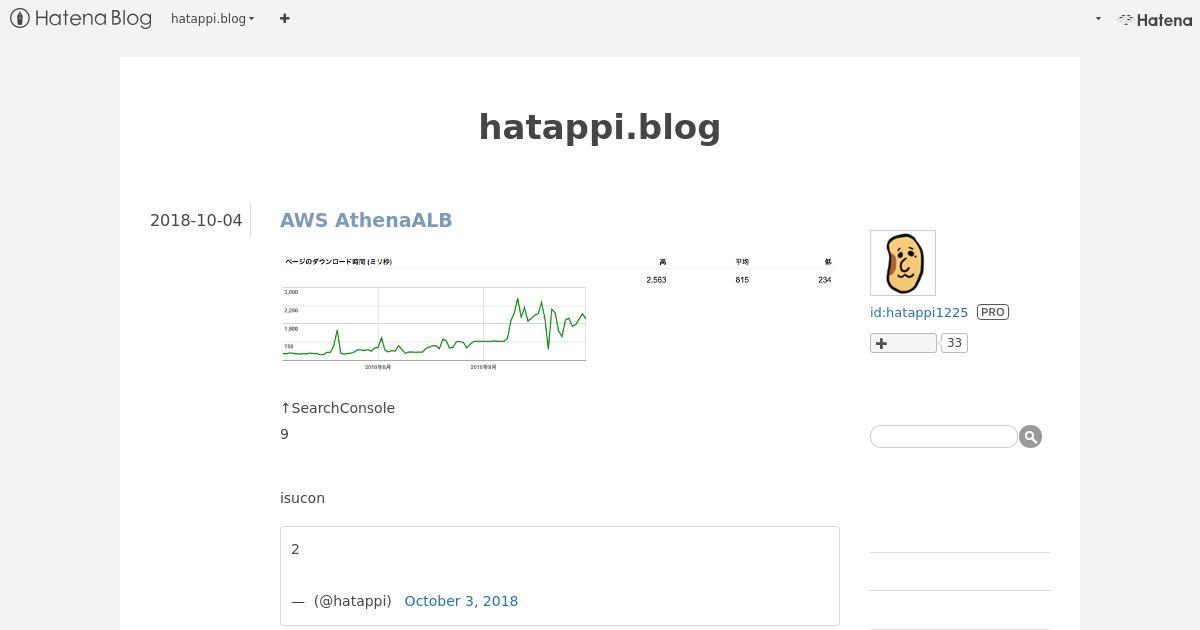The image size is (1200, 630).
Task: View the page download time graph image
Action: tap(558, 314)
